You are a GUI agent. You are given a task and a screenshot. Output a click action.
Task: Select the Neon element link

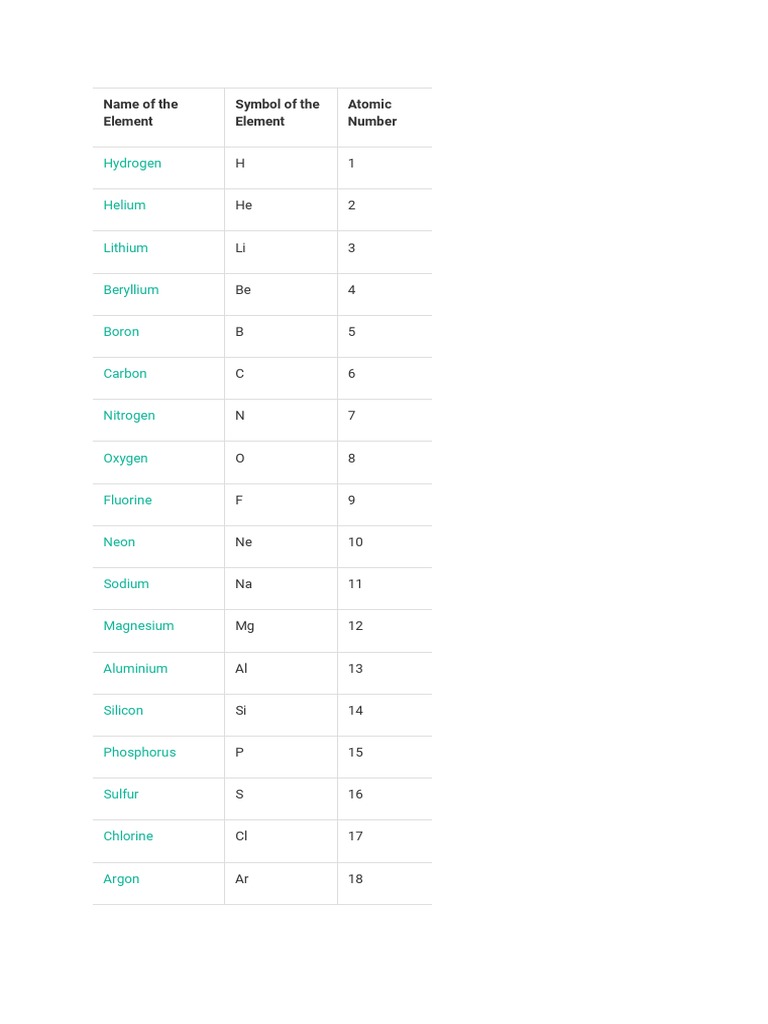click(119, 542)
